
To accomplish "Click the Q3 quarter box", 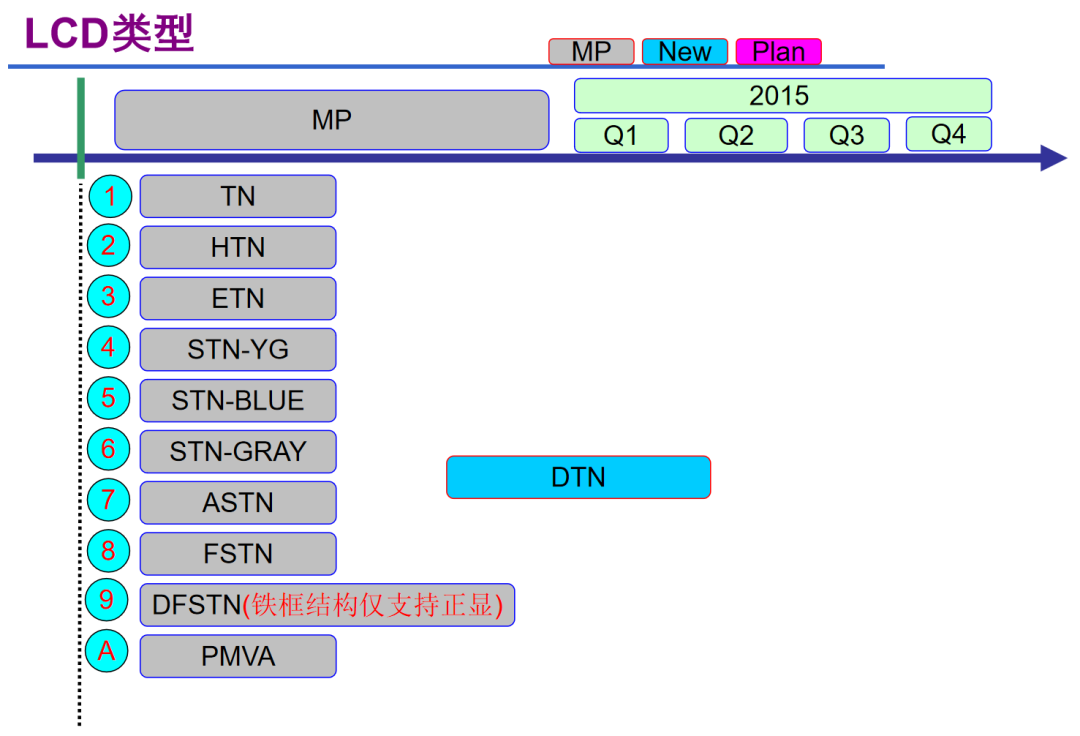I will 847,135.
